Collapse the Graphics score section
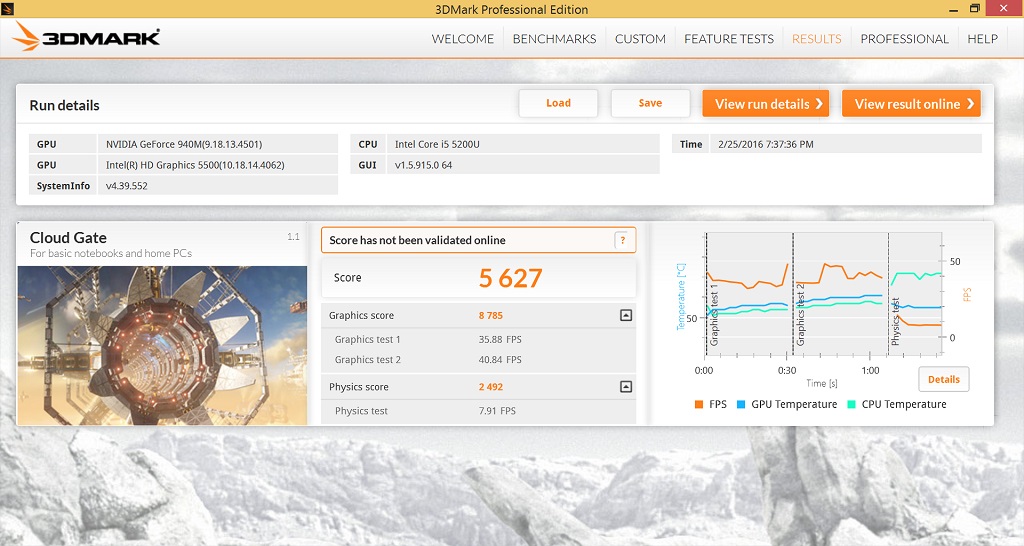Viewport: 1024px width, 546px height. pyautogui.click(x=626, y=315)
